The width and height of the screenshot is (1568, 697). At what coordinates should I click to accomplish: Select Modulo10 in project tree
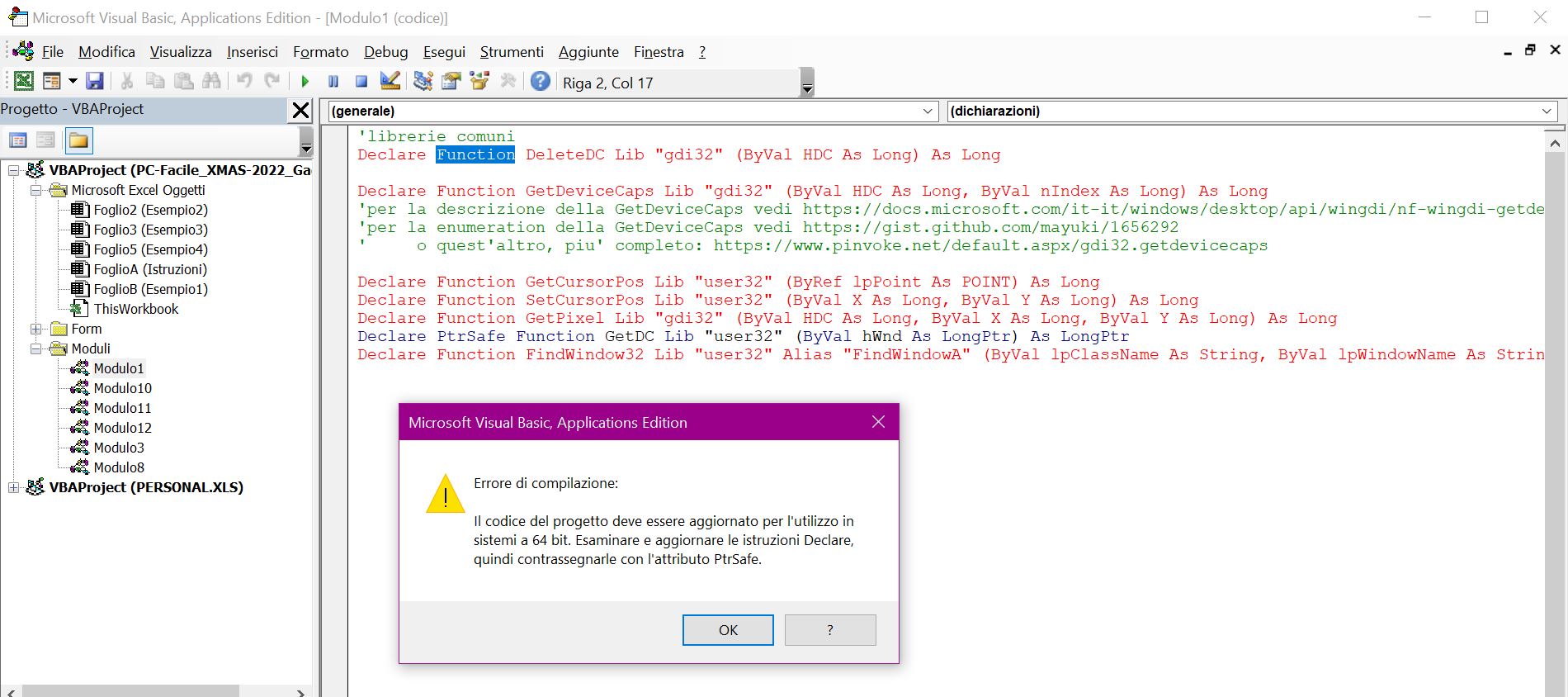pyautogui.click(x=122, y=388)
